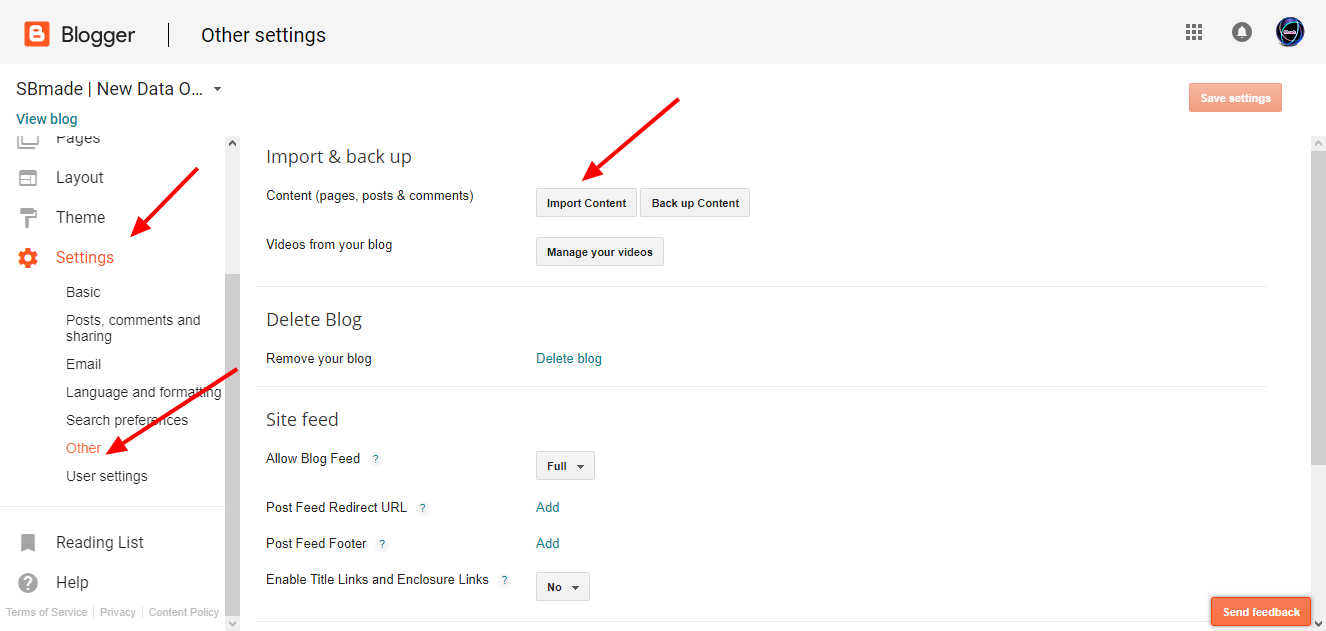Open the notifications bell
This screenshot has width=1326, height=631.
[1242, 32]
